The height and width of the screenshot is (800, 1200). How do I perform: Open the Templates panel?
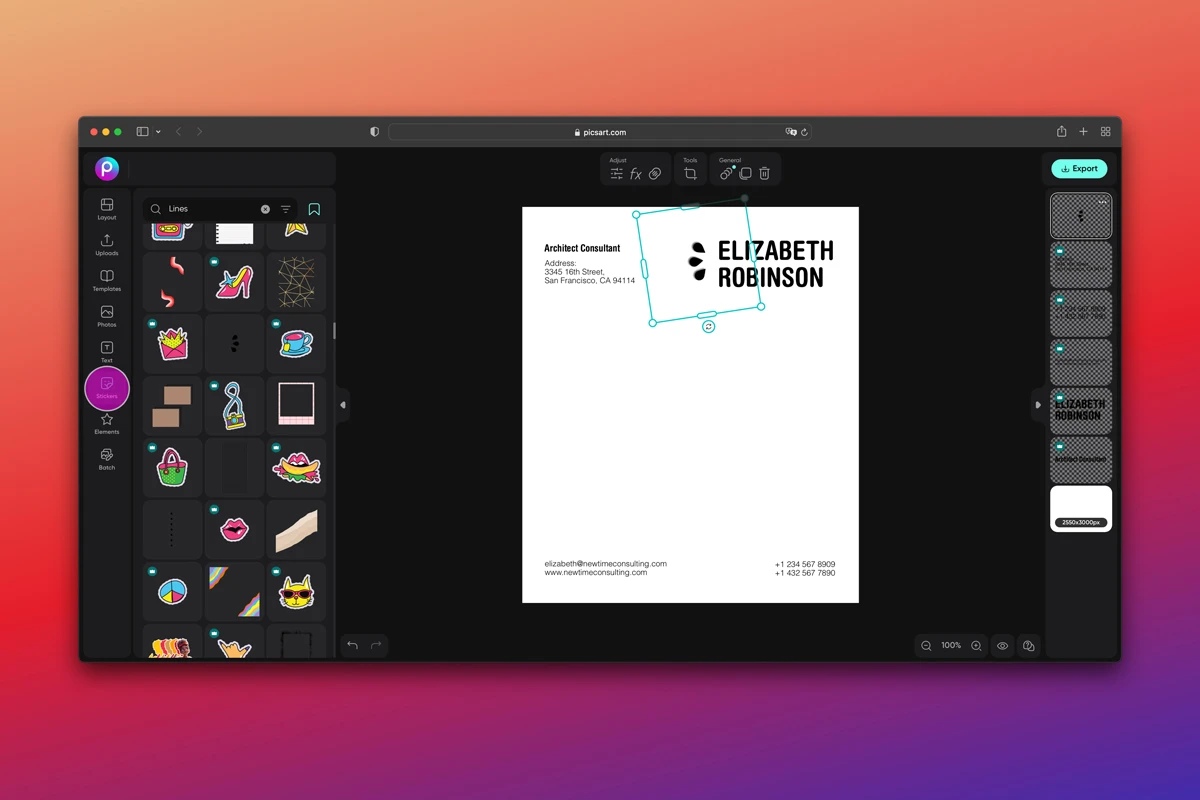[x=106, y=281]
